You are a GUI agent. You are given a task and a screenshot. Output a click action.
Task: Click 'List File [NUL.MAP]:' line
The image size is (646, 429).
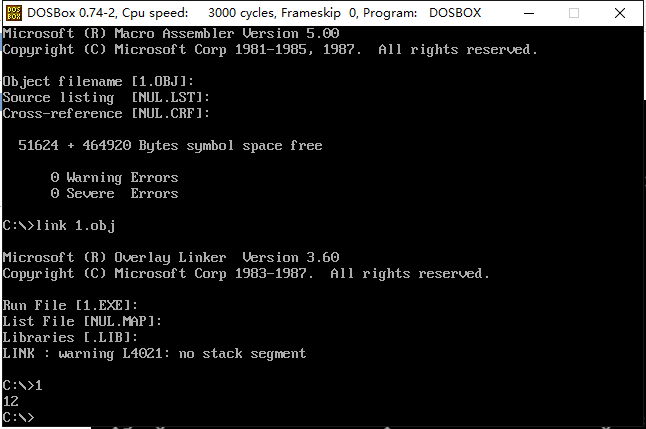[82, 321]
